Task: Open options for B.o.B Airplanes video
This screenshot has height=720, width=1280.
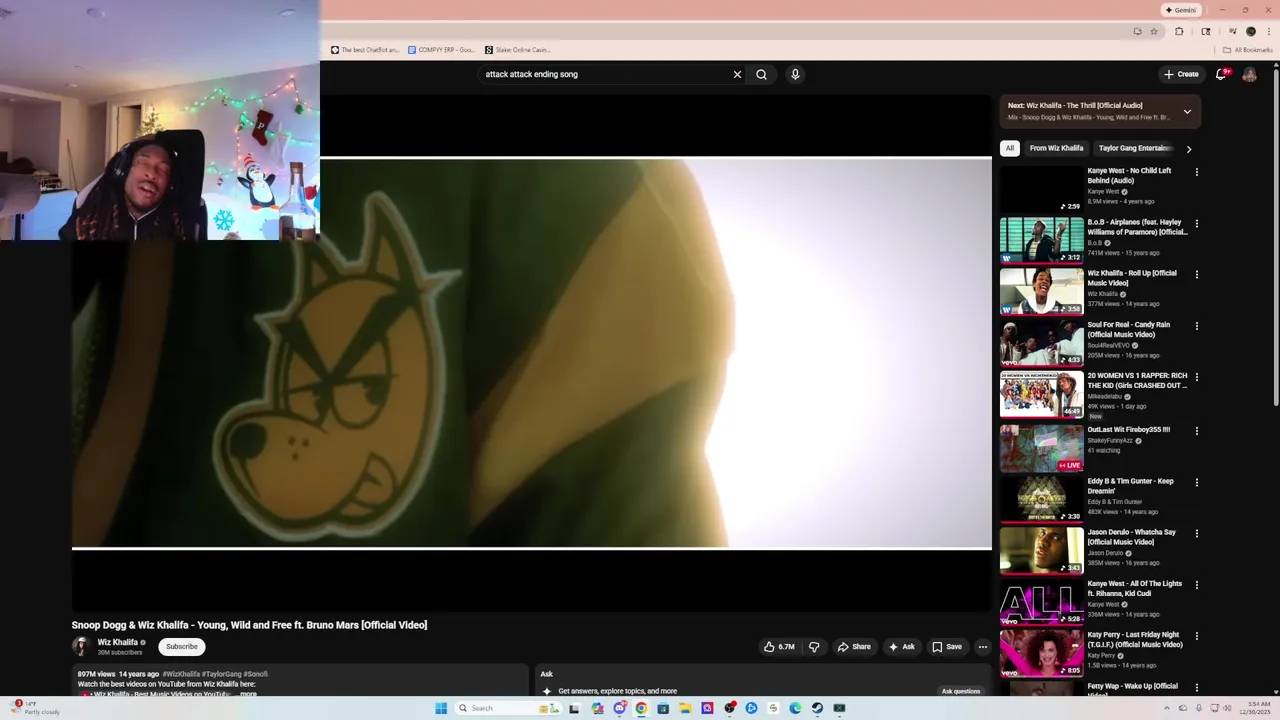Action: pyautogui.click(x=1196, y=223)
